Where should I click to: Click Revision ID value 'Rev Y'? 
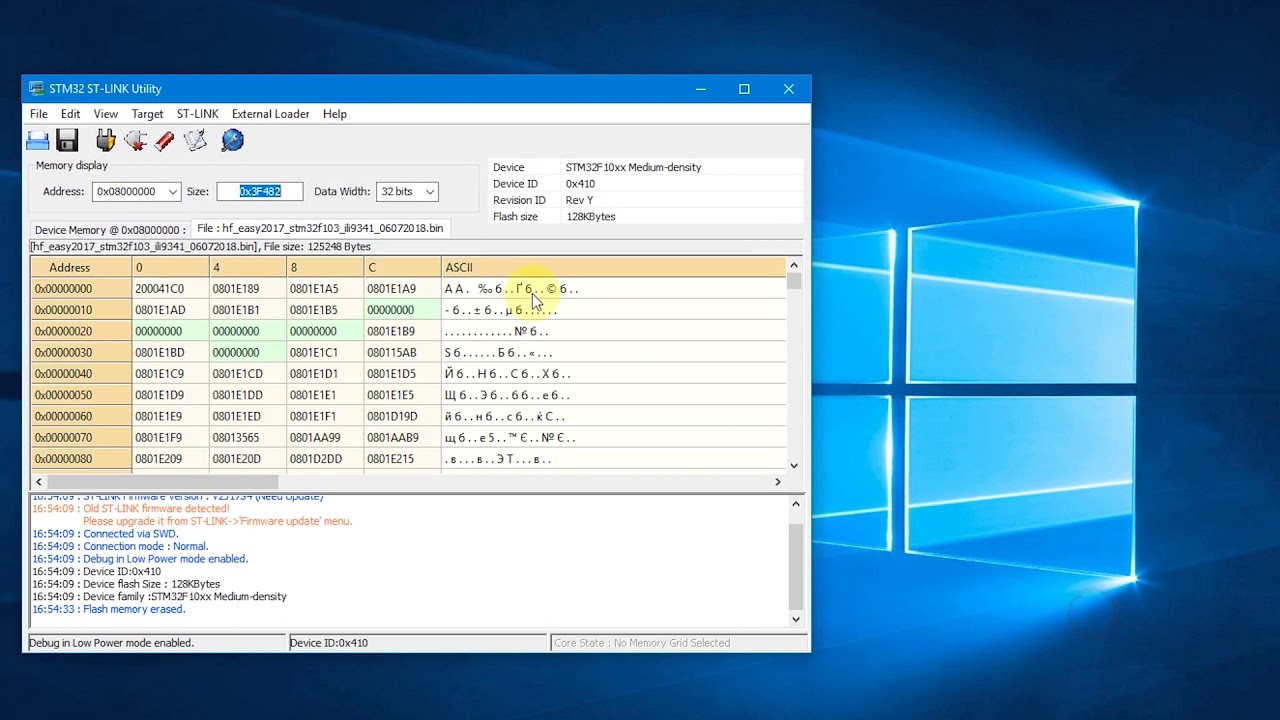[580, 200]
